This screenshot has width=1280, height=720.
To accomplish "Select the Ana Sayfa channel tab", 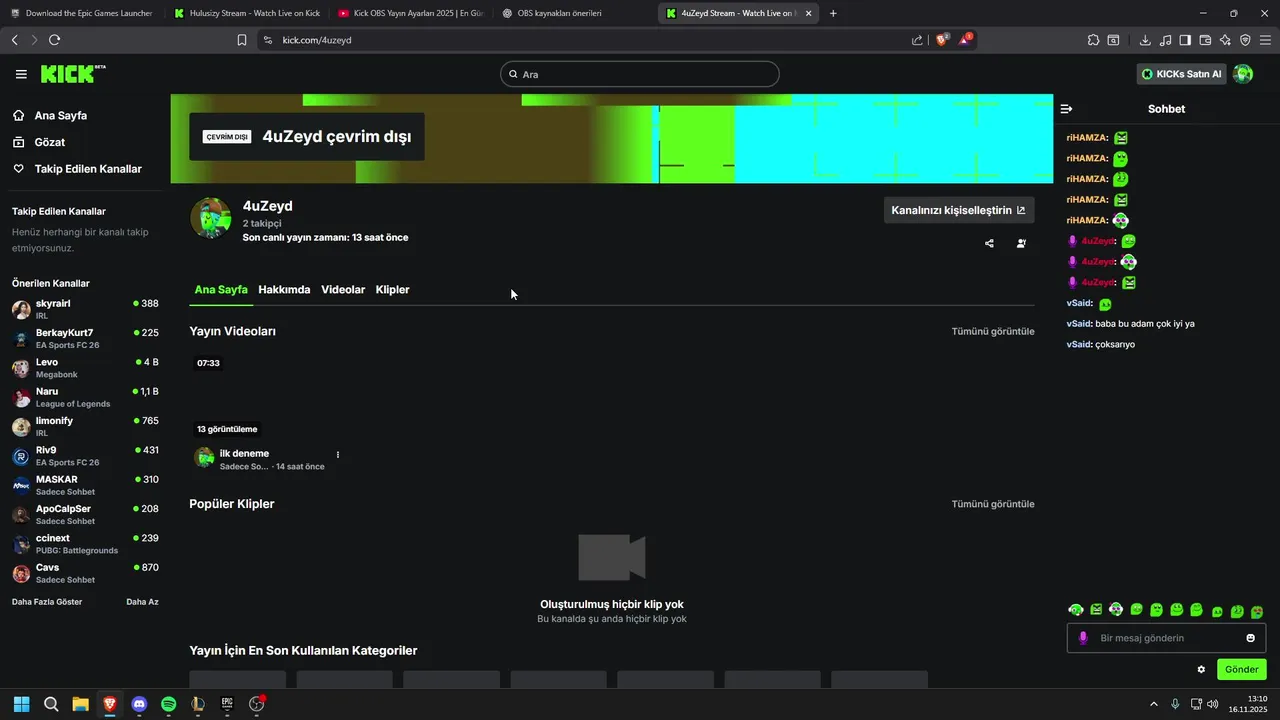I will [221, 290].
